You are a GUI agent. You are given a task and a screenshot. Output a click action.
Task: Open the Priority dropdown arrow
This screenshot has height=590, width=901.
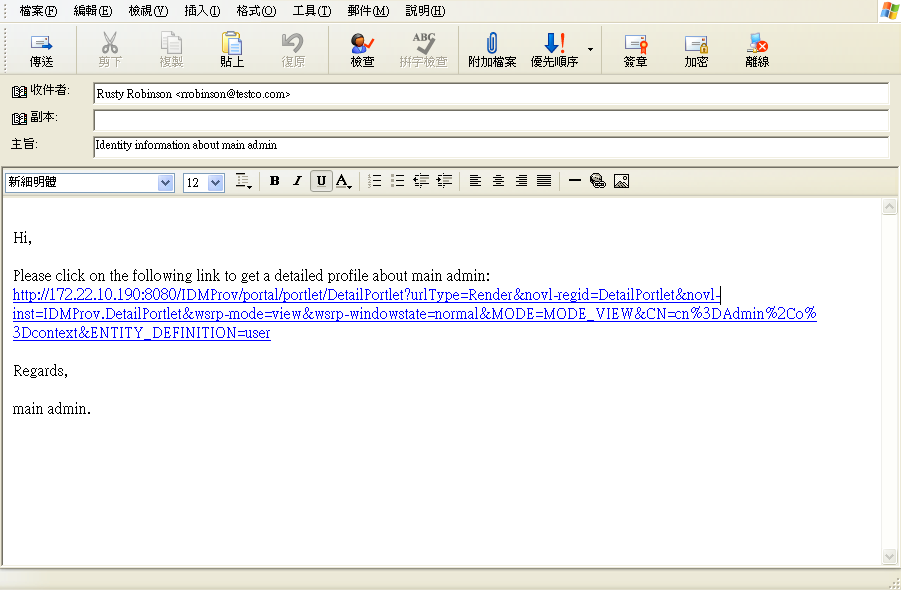(x=590, y=49)
